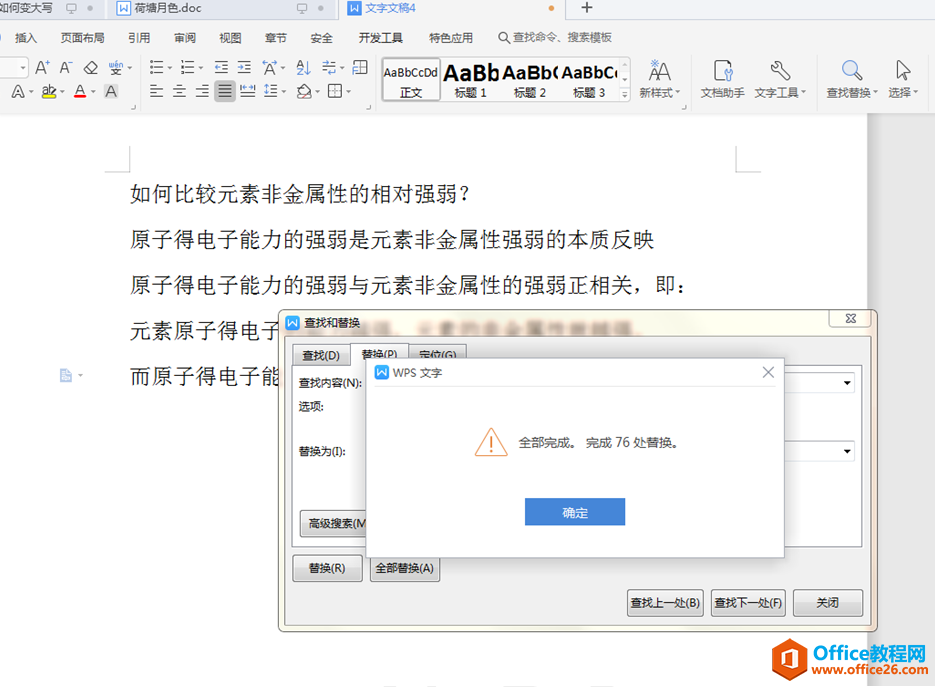Screen dimensions: 935x687
Task: Open the 引用 ribbon tab
Action: click(139, 38)
